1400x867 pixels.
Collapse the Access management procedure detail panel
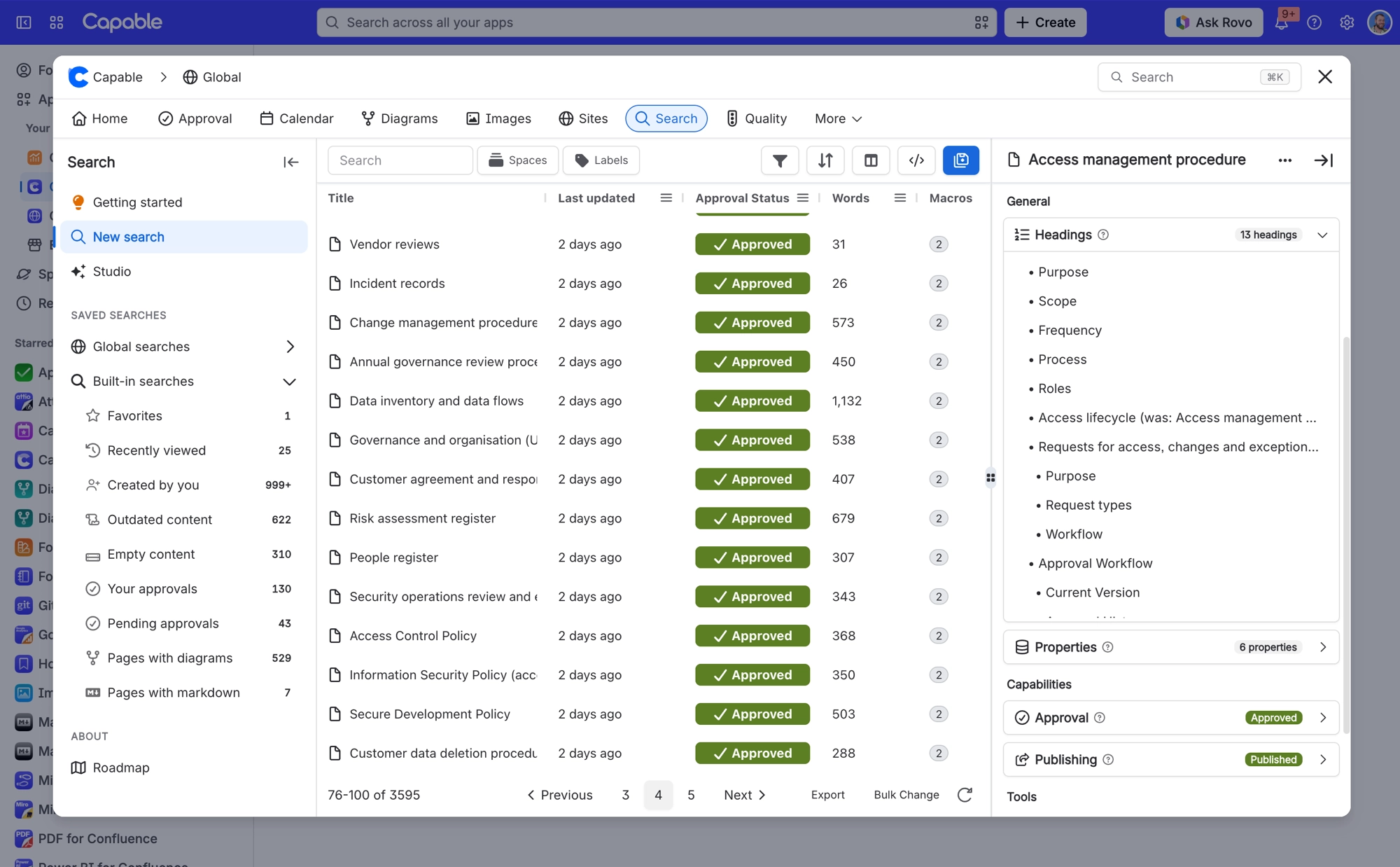coord(1323,160)
